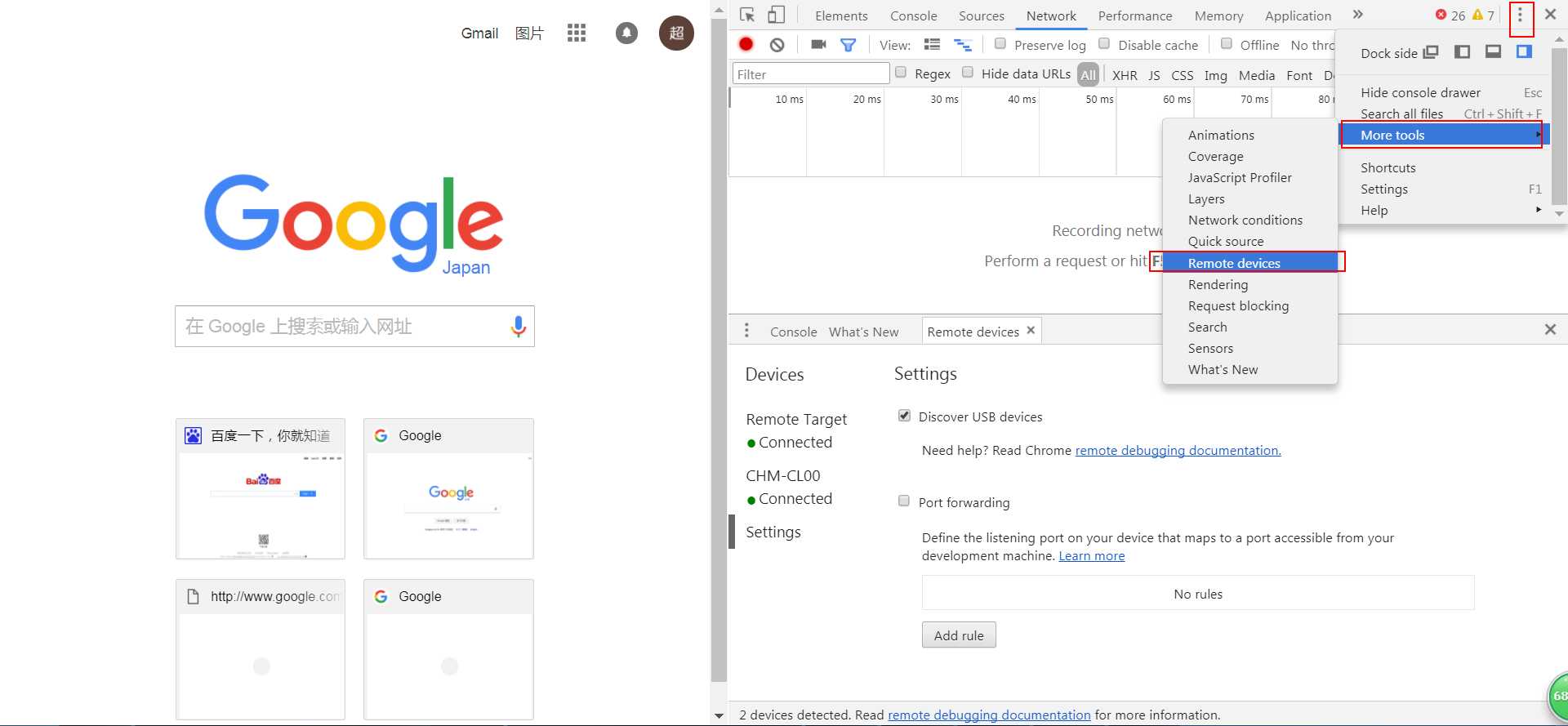Open the Google account avatar
Screen dimensions: 1568x726
[x=676, y=33]
